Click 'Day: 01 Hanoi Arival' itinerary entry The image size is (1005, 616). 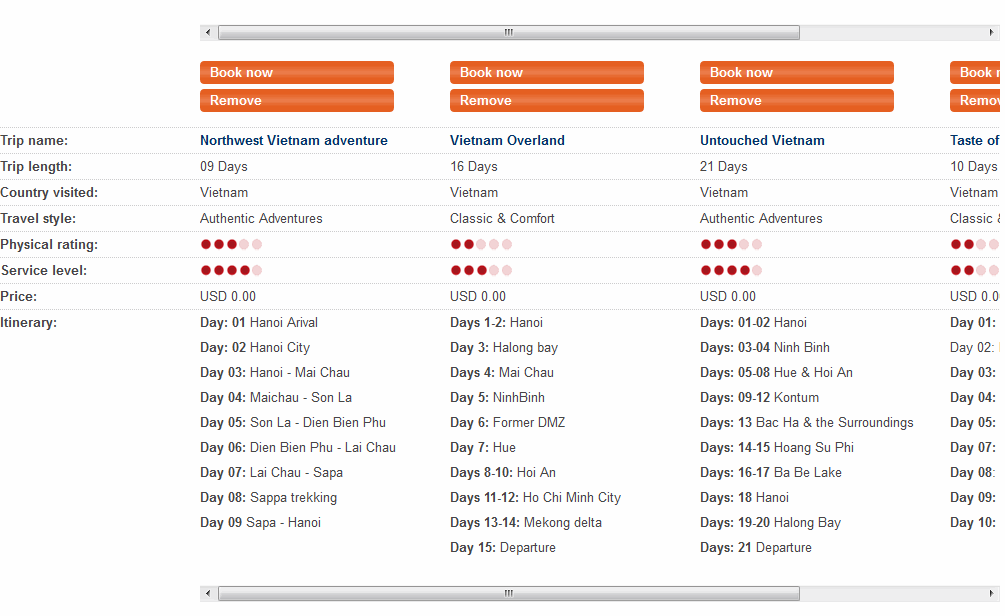pyautogui.click(x=259, y=322)
